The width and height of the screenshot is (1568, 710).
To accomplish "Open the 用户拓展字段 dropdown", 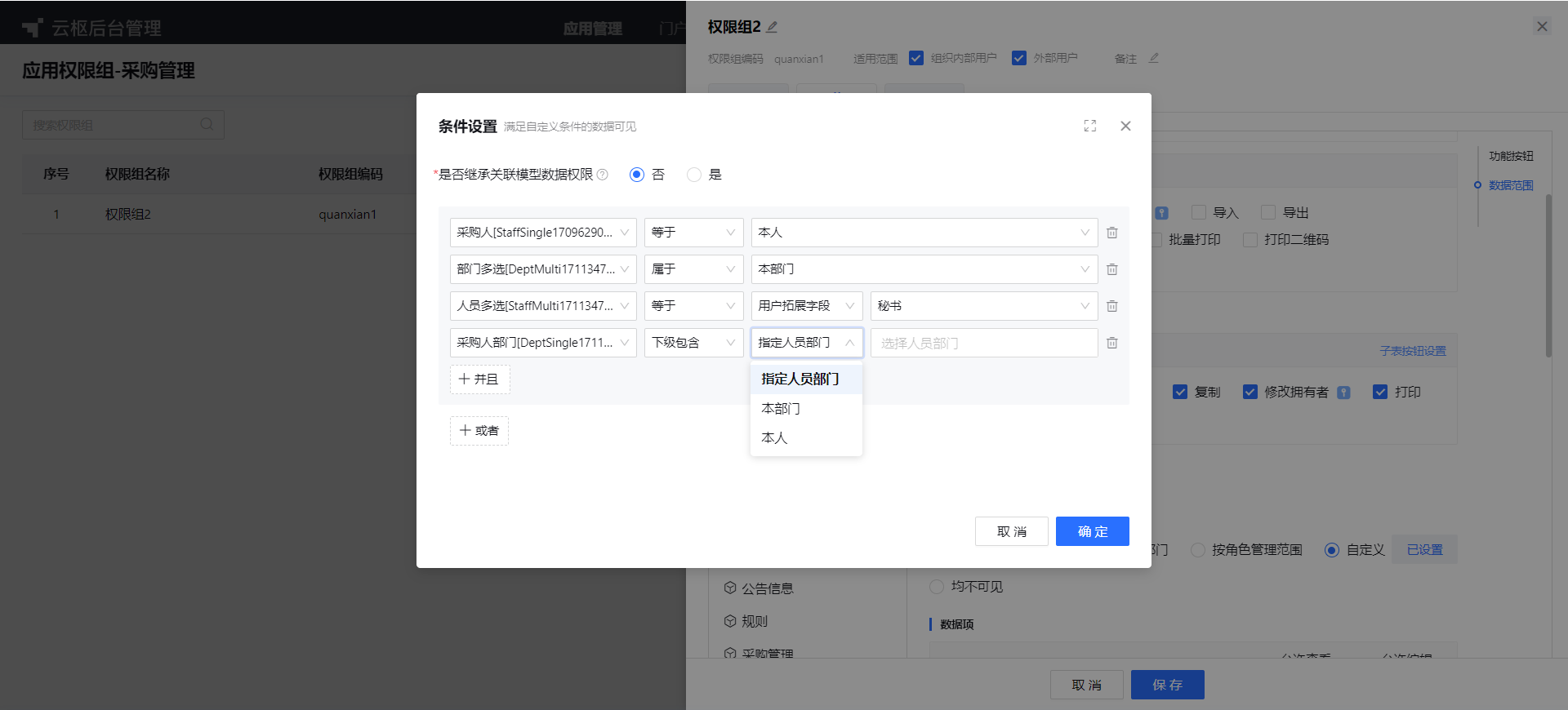I will click(807, 306).
